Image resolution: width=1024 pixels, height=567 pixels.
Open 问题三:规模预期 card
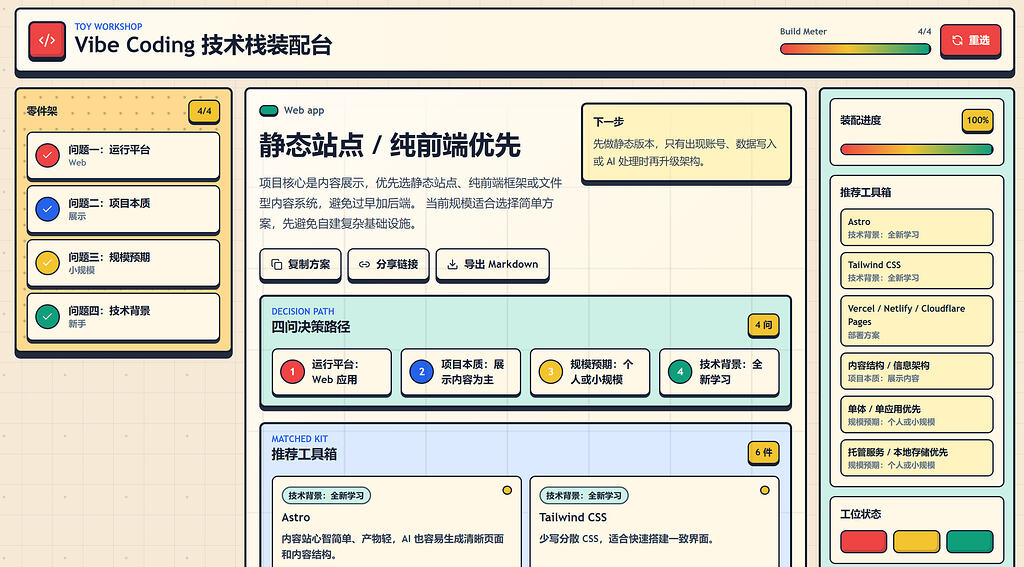point(123,263)
